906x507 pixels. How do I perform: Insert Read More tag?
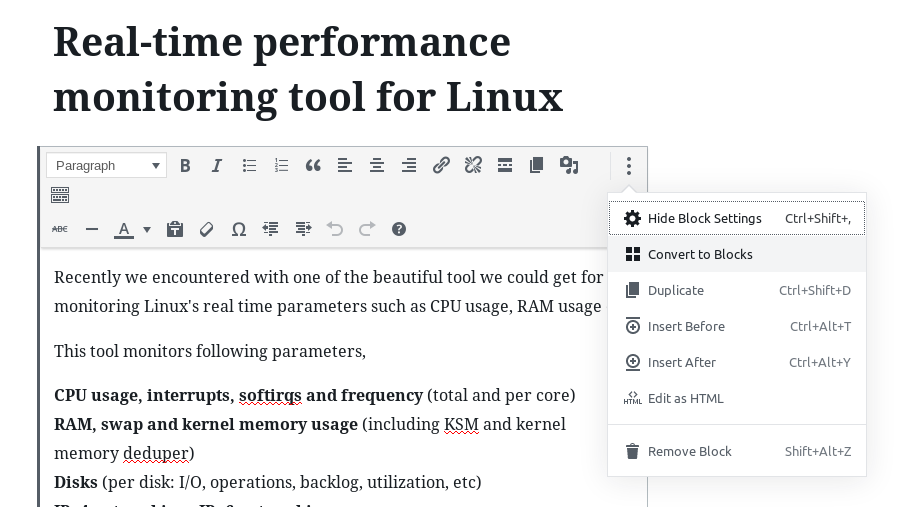pos(504,166)
